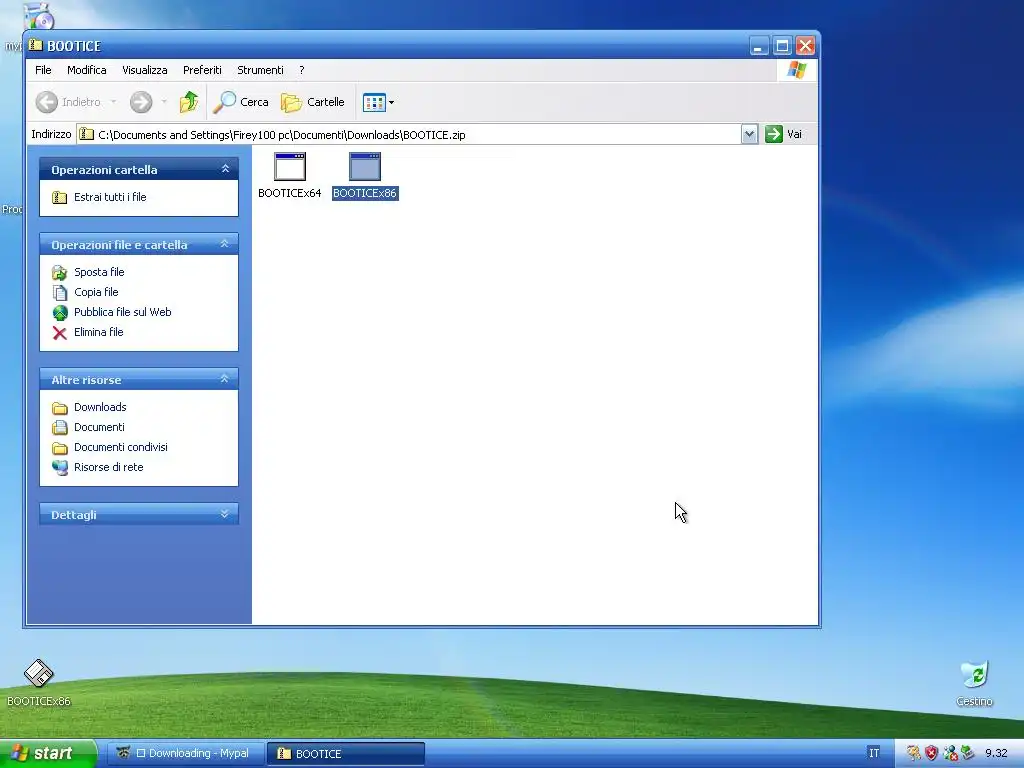Click Sposta file link
Image resolution: width=1024 pixels, height=768 pixels.
tap(99, 272)
